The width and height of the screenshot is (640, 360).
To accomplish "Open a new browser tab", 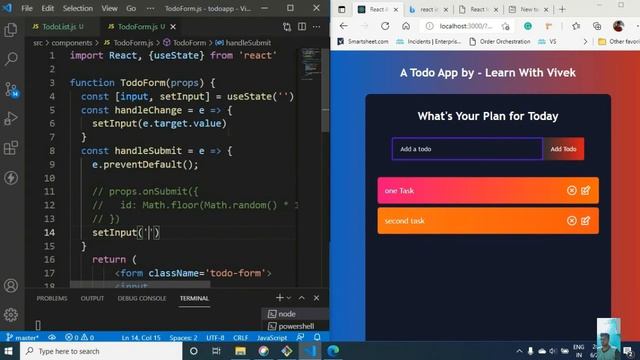I will coord(562,9).
